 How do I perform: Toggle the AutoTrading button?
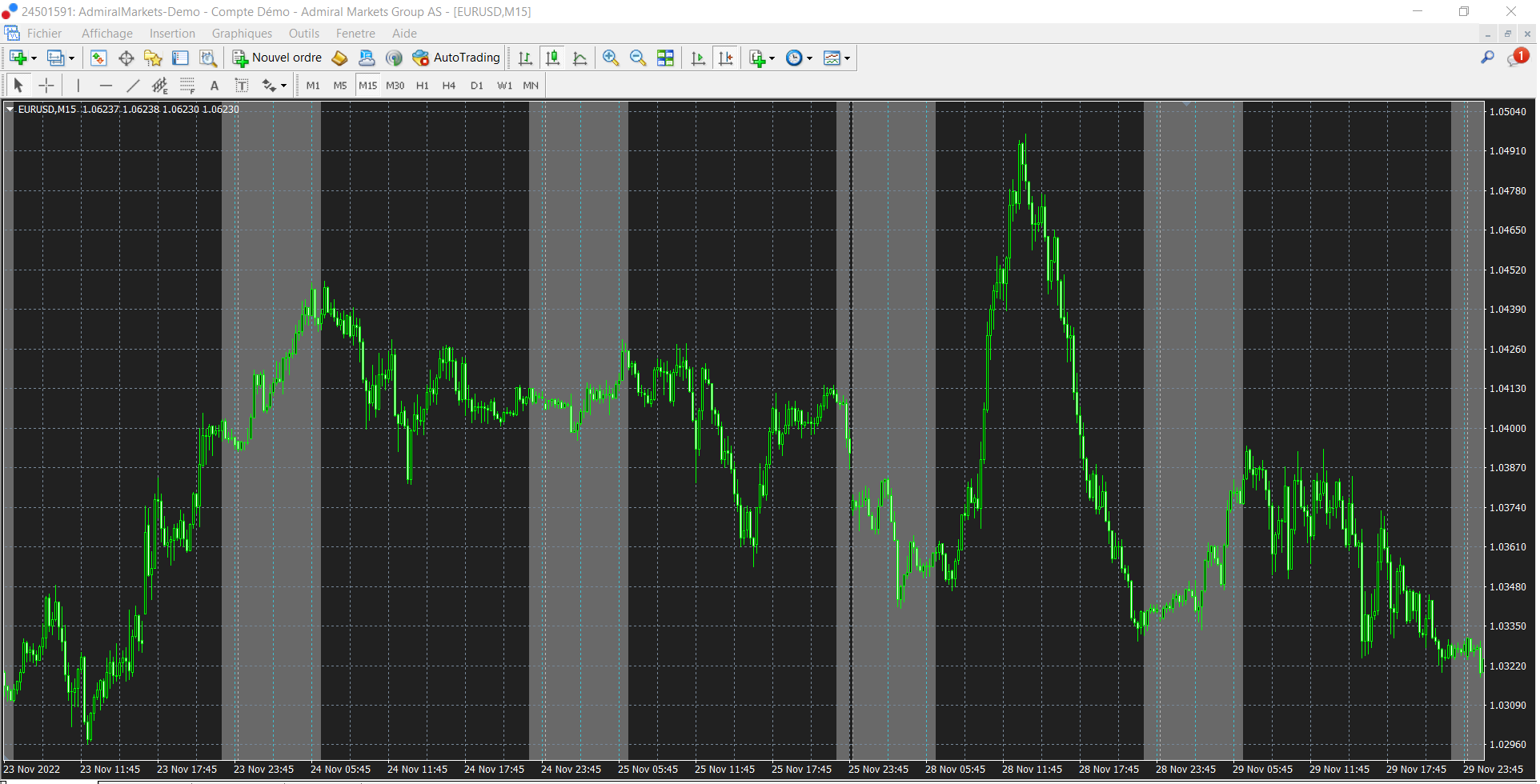tap(456, 58)
